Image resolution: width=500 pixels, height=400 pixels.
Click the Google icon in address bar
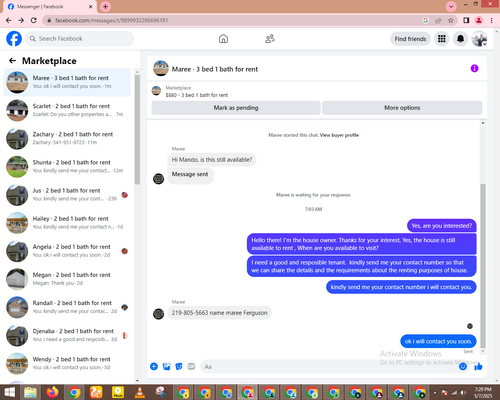pos(426,20)
